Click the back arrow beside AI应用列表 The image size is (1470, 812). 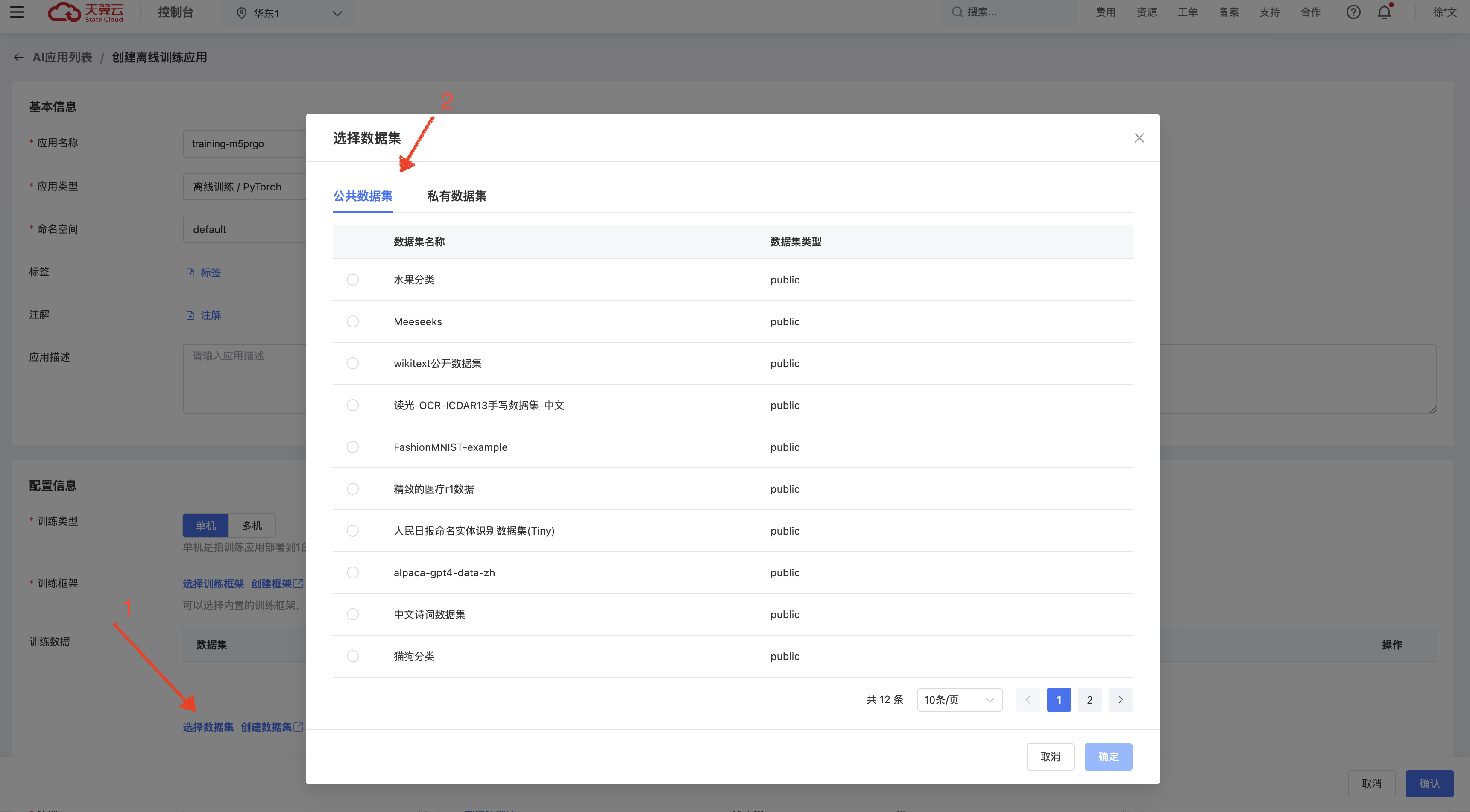tap(19, 57)
